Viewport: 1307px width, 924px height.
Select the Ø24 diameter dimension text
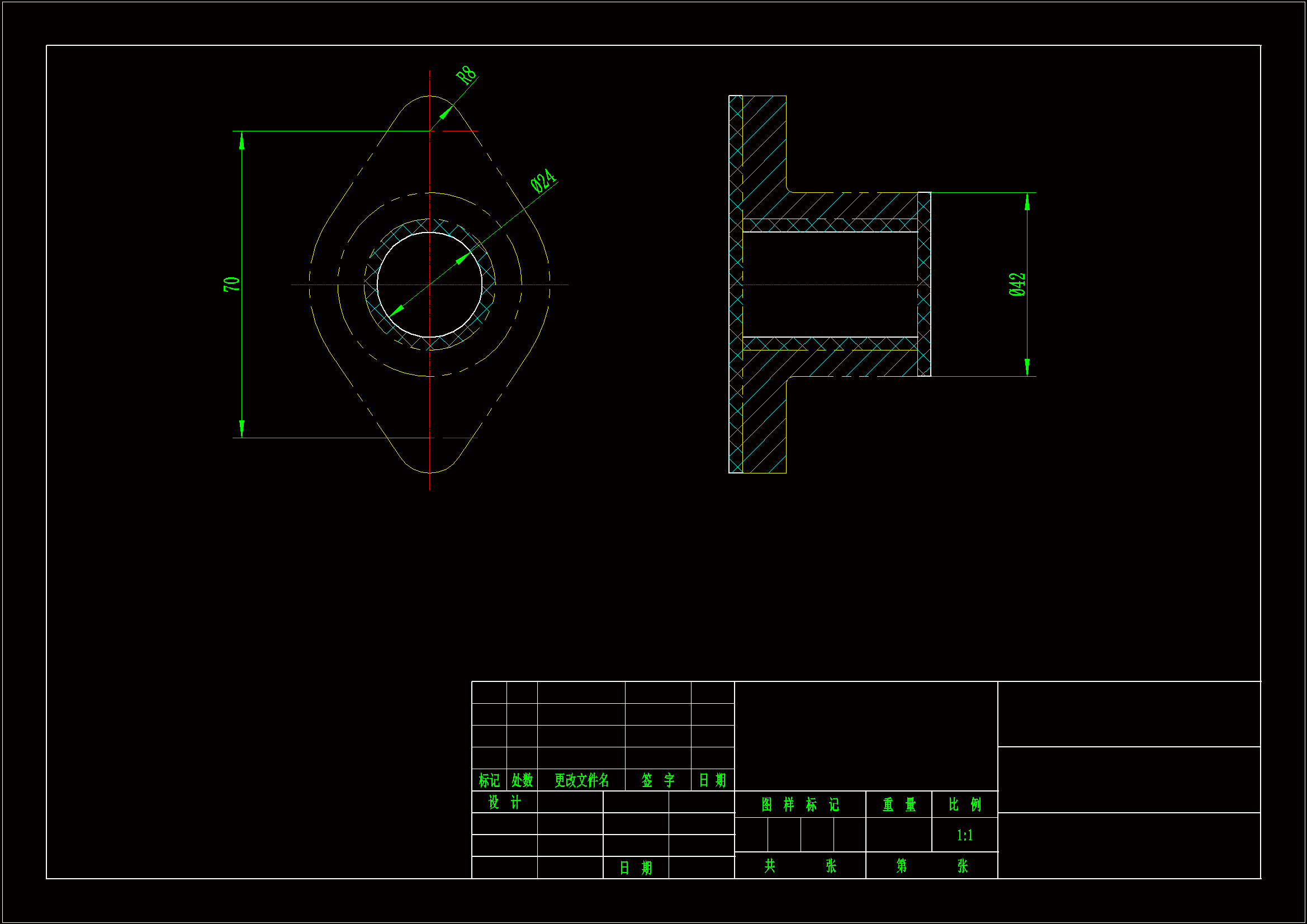coord(543,181)
